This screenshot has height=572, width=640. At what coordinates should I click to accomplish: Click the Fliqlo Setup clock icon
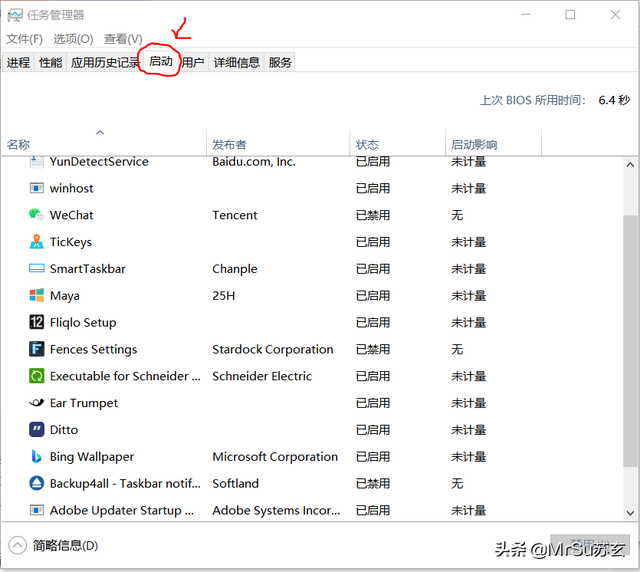36,322
